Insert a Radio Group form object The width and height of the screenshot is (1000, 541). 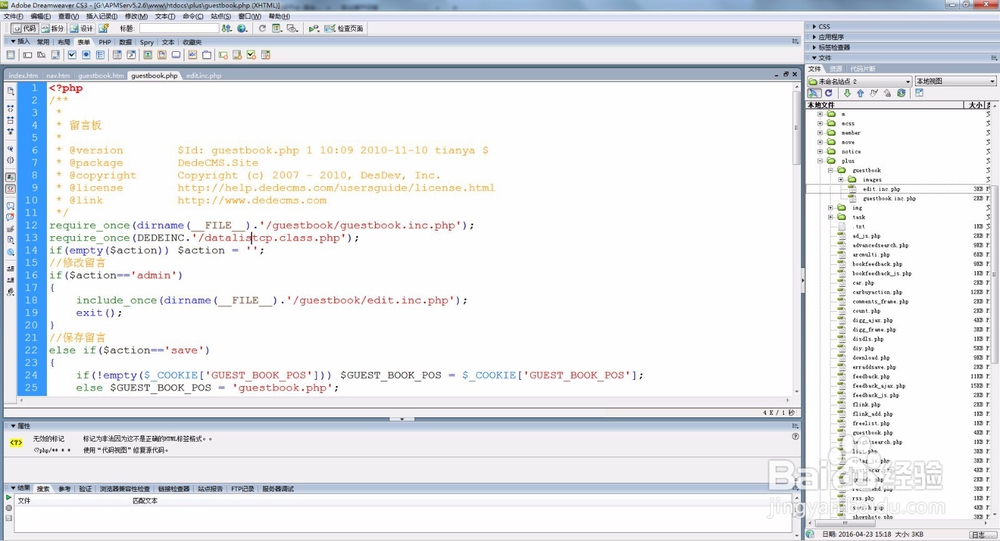101,56
